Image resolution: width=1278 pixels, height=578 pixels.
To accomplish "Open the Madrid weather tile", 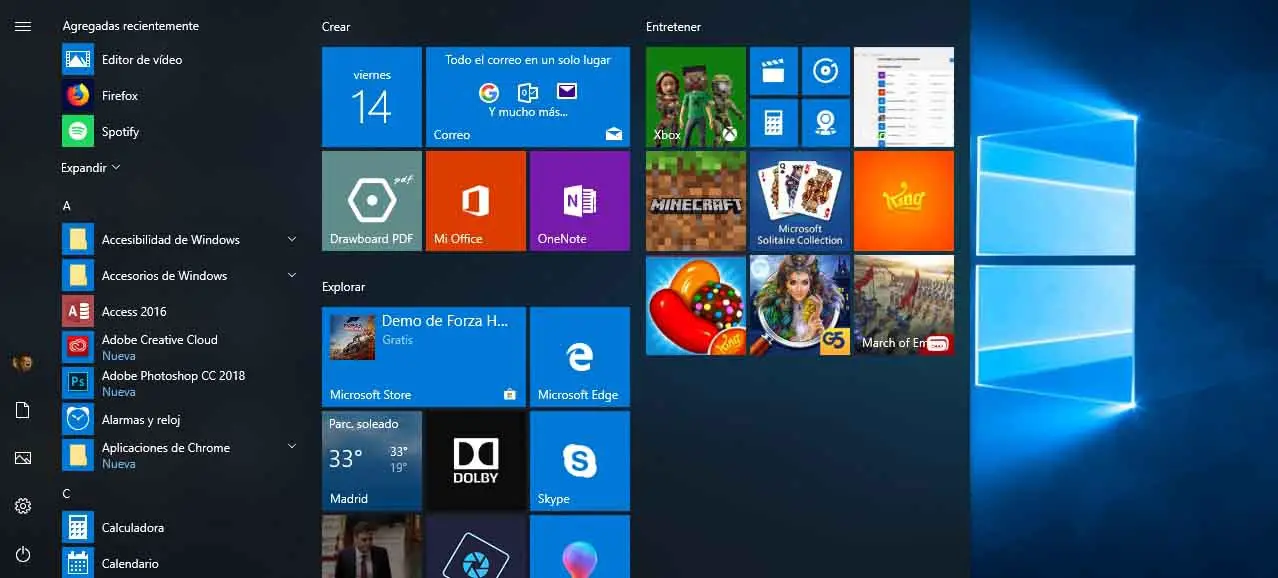I will pos(372,461).
